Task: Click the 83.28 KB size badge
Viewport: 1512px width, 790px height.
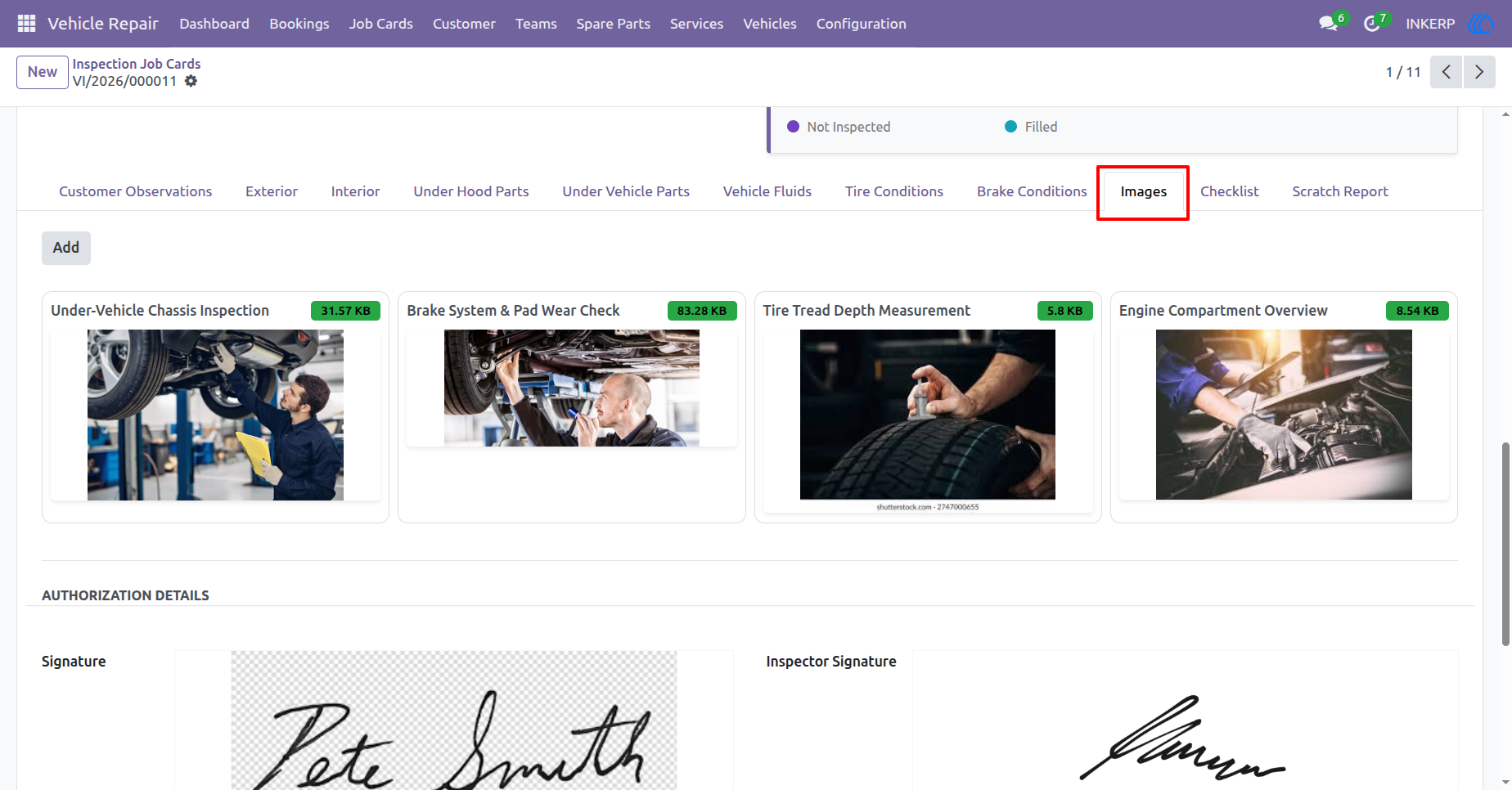Action: [x=702, y=311]
